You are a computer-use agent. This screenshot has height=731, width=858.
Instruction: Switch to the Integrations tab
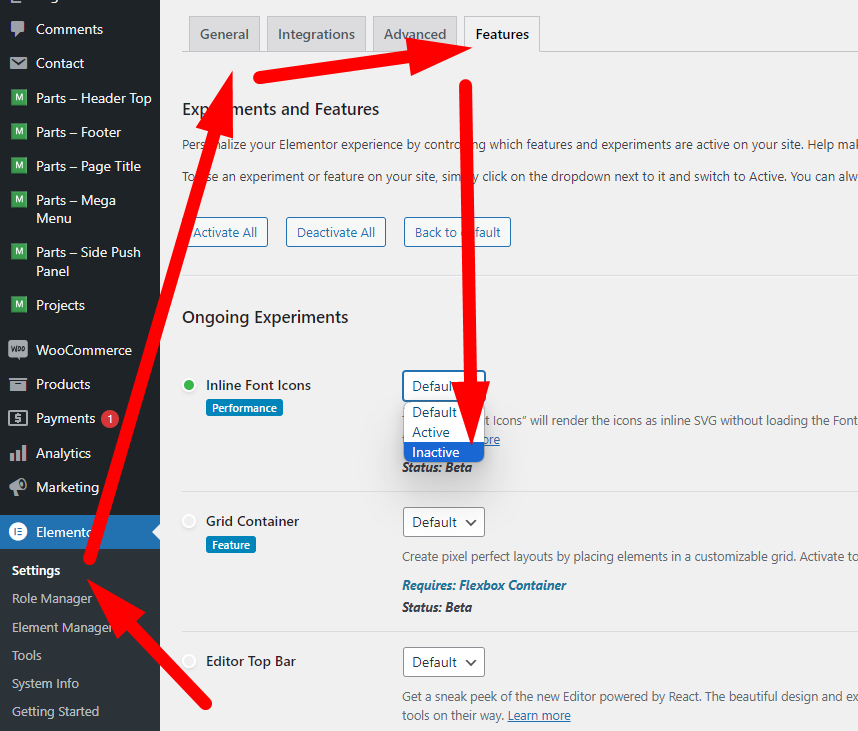coord(316,34)
